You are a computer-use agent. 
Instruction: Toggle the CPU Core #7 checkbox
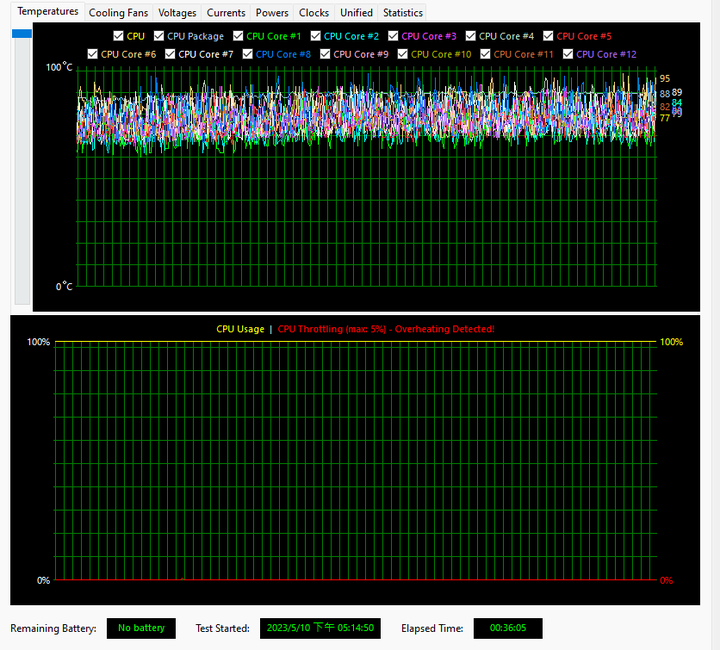point(170,54)
